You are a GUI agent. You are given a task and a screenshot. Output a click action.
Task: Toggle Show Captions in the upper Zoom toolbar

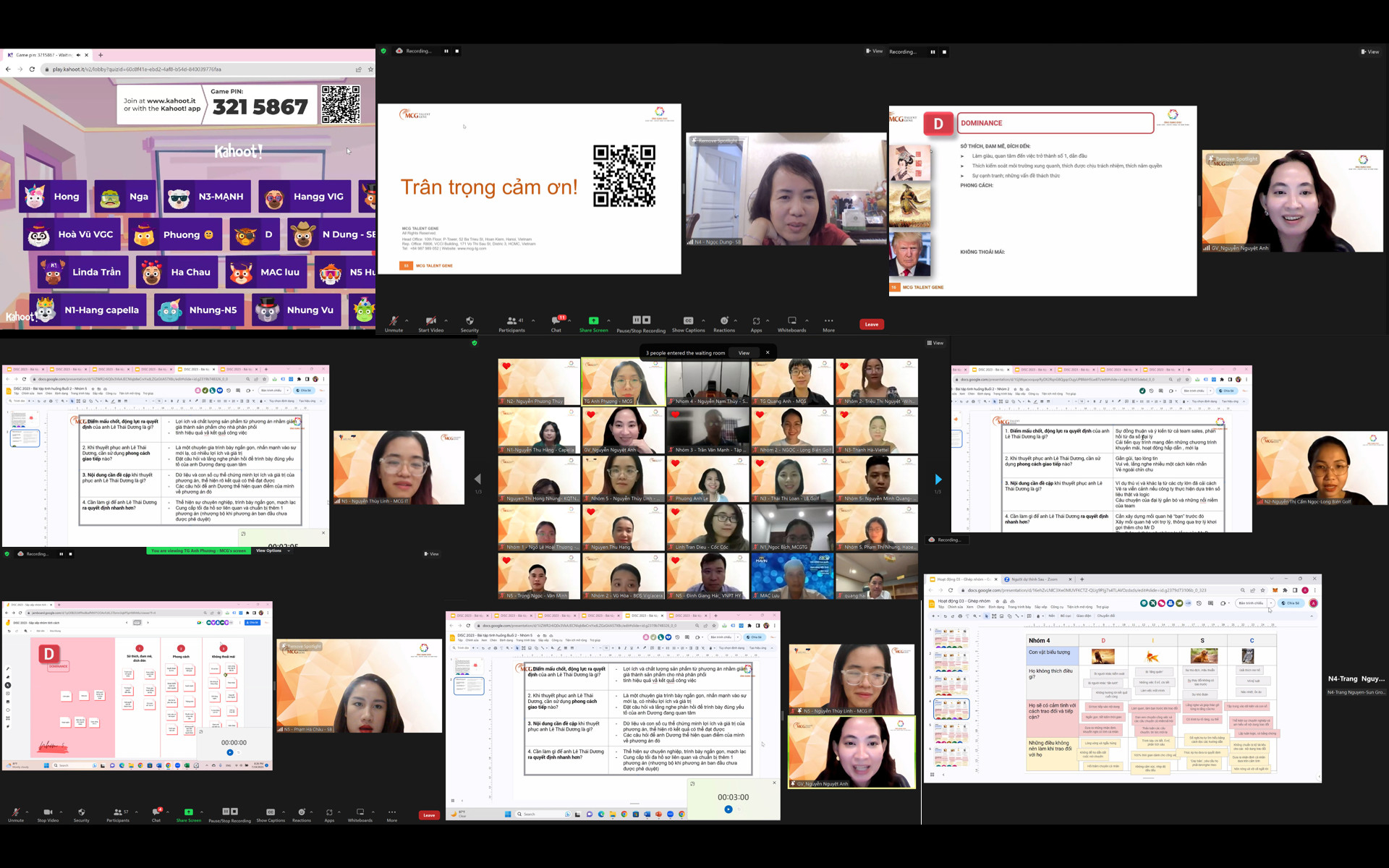point(688,323)
